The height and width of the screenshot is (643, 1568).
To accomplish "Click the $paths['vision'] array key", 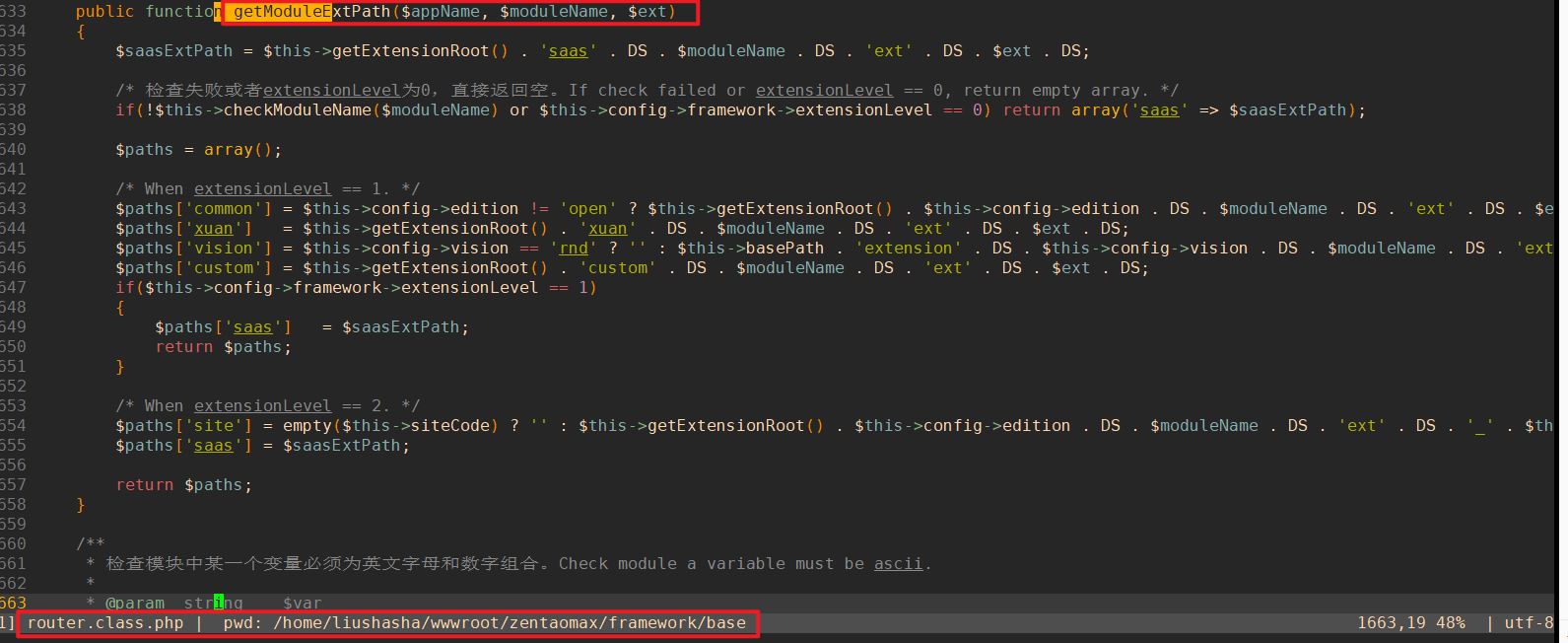I will 194,249.
